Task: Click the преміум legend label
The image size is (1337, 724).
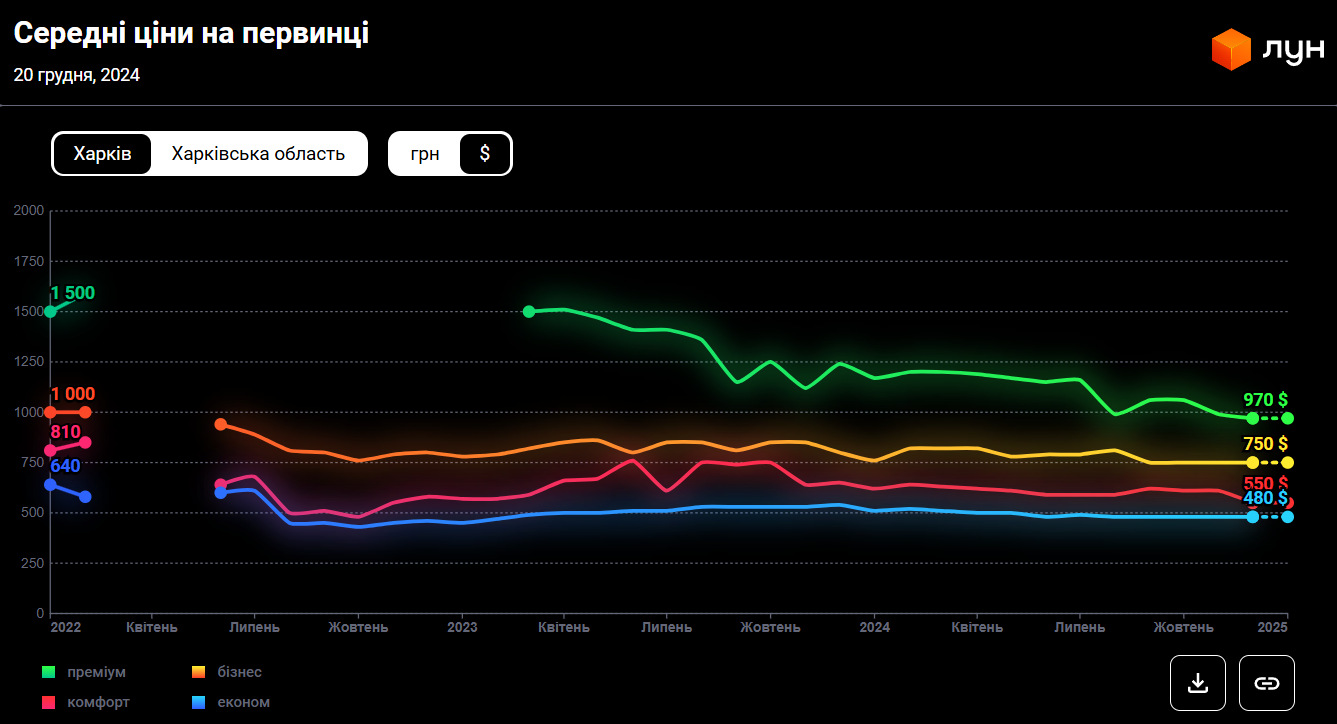Action: (x=96, y=672)
